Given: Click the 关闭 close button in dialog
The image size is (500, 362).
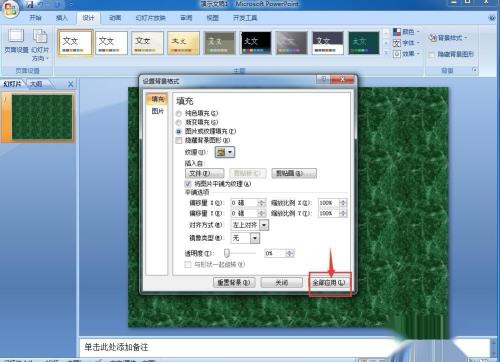Looking at the screenshot, I should click(282, 283).
